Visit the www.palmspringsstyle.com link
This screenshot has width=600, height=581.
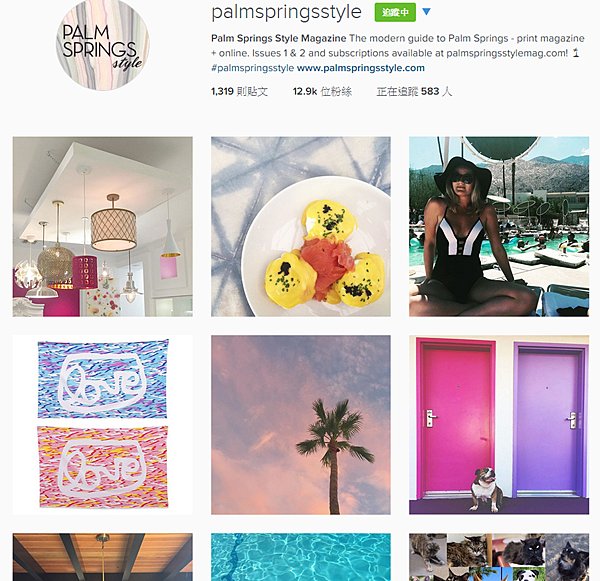tap(361, 68)
